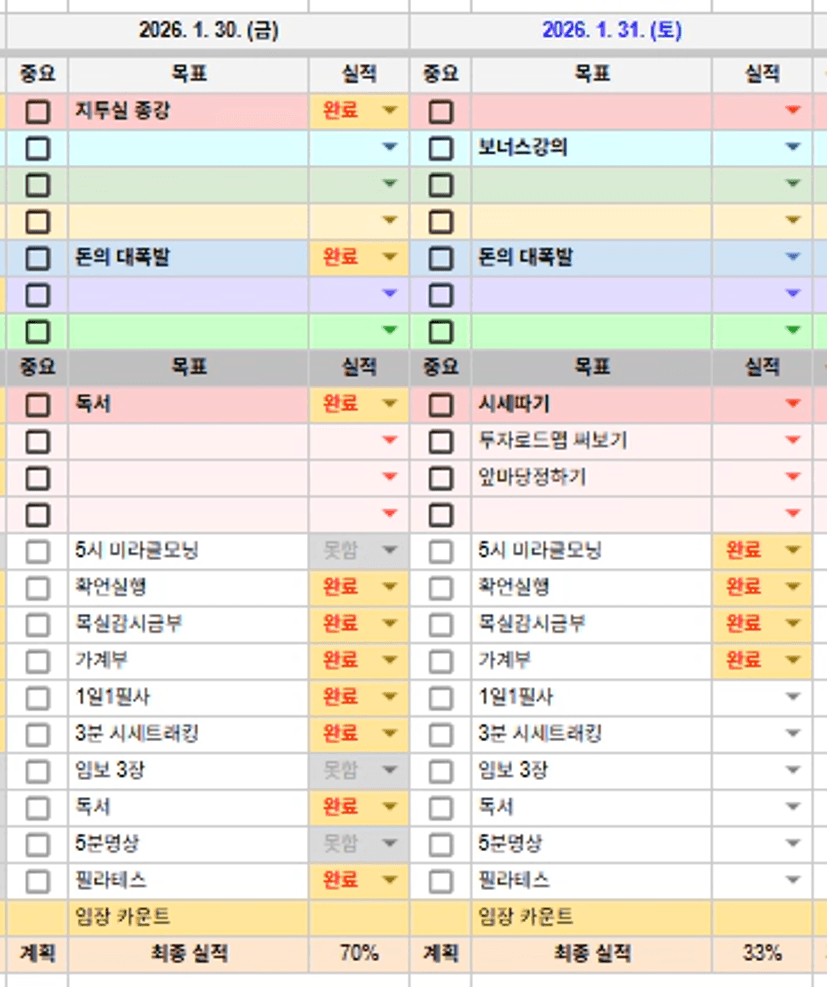Click the 2026. 1. 31. (토) date header
Viewport: 827px width, 987px height.
pyautogui.click(x=611, y=31)
